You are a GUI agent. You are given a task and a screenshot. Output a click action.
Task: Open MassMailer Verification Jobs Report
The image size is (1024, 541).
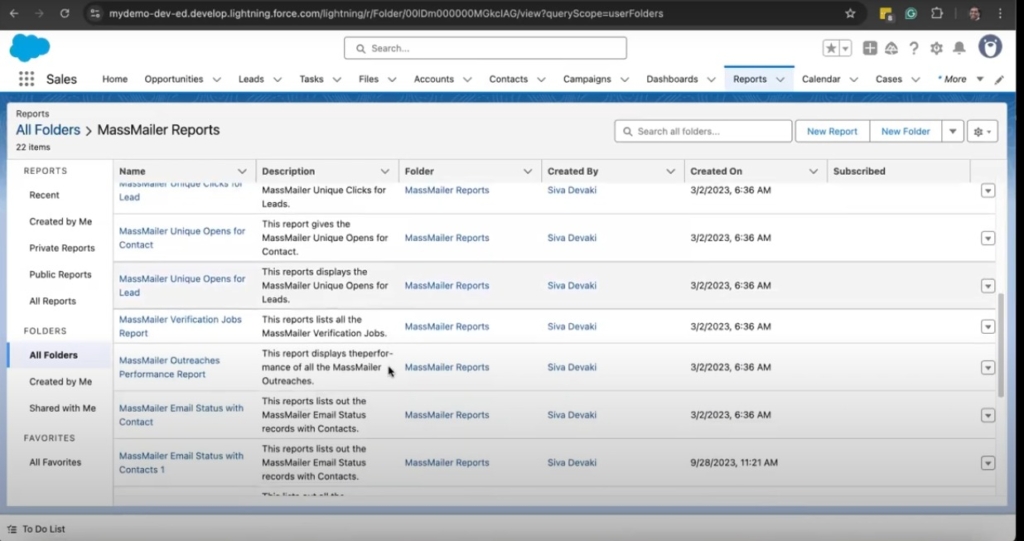tap(180, 326)
